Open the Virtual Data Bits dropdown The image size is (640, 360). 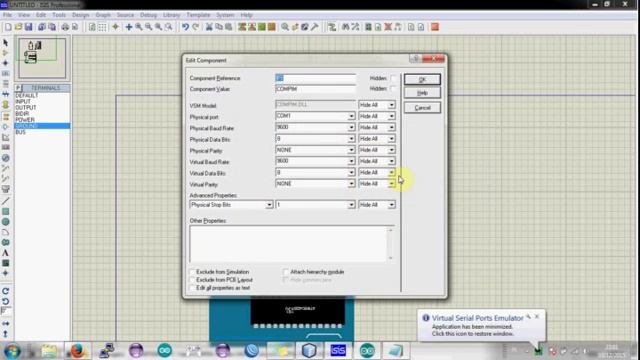click(x=351, y=173)
